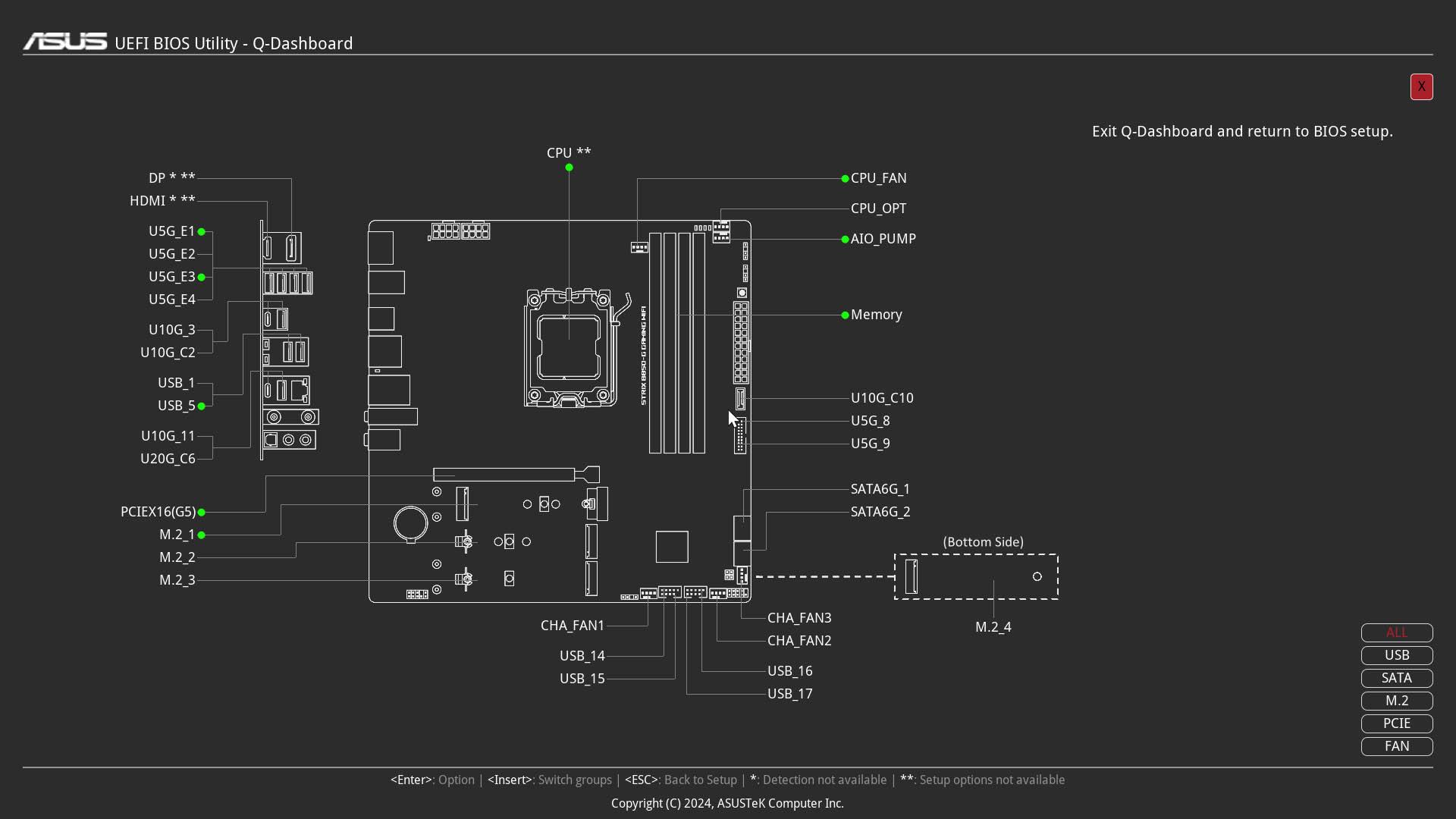Click the USB_16 header label
The height and width of the screenshot is (819, 1456).
(x=789, y=671)
